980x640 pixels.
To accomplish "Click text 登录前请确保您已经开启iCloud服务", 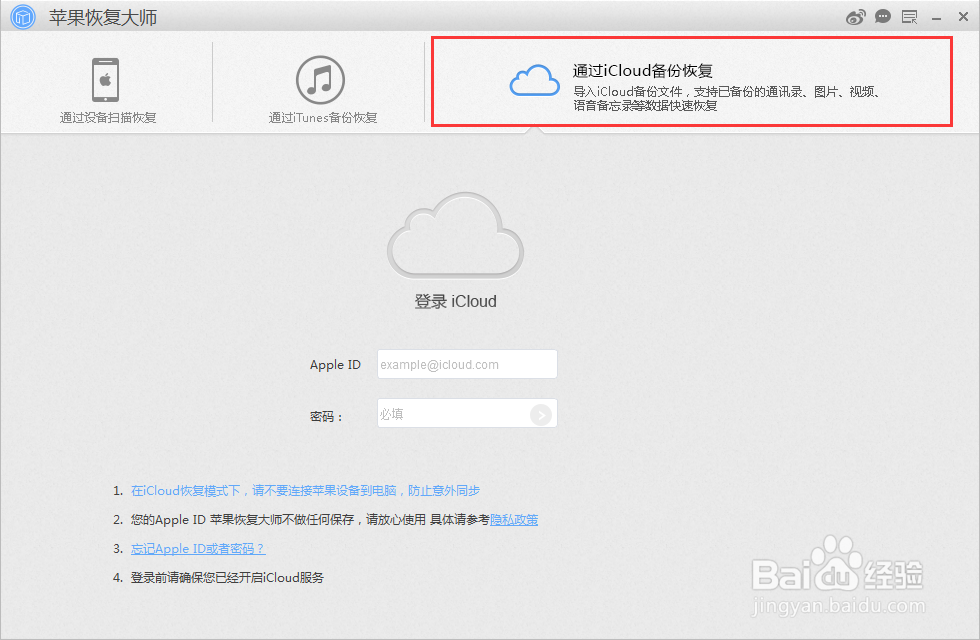I will (227, 578).
